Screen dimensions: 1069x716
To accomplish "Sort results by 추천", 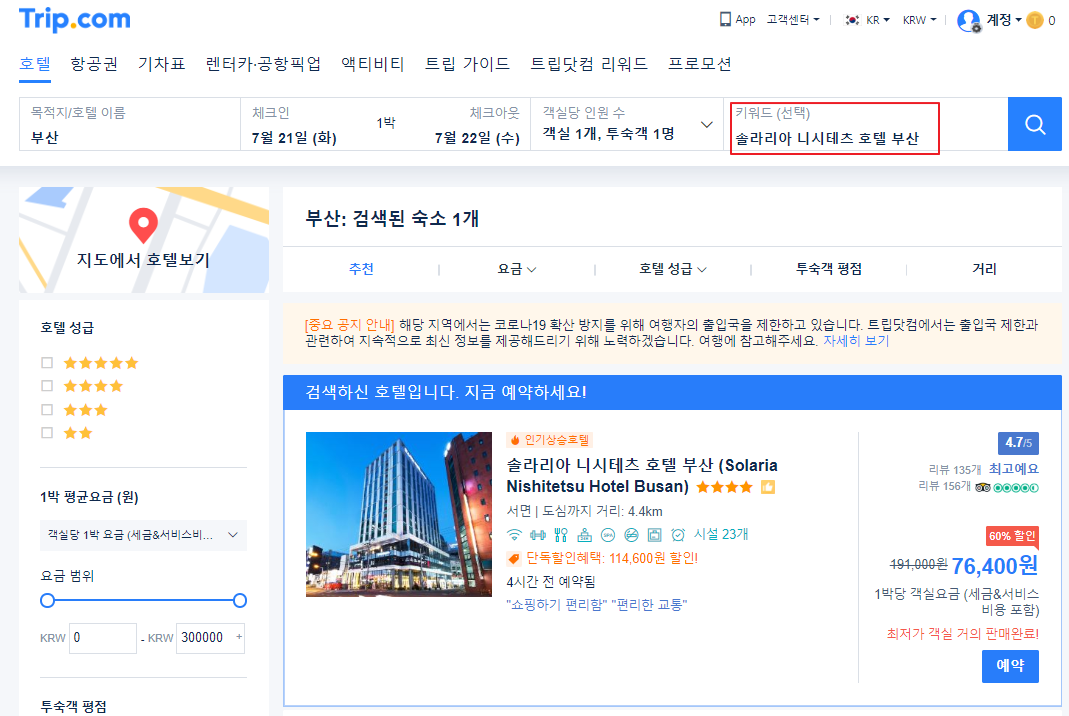I will 361,269.
